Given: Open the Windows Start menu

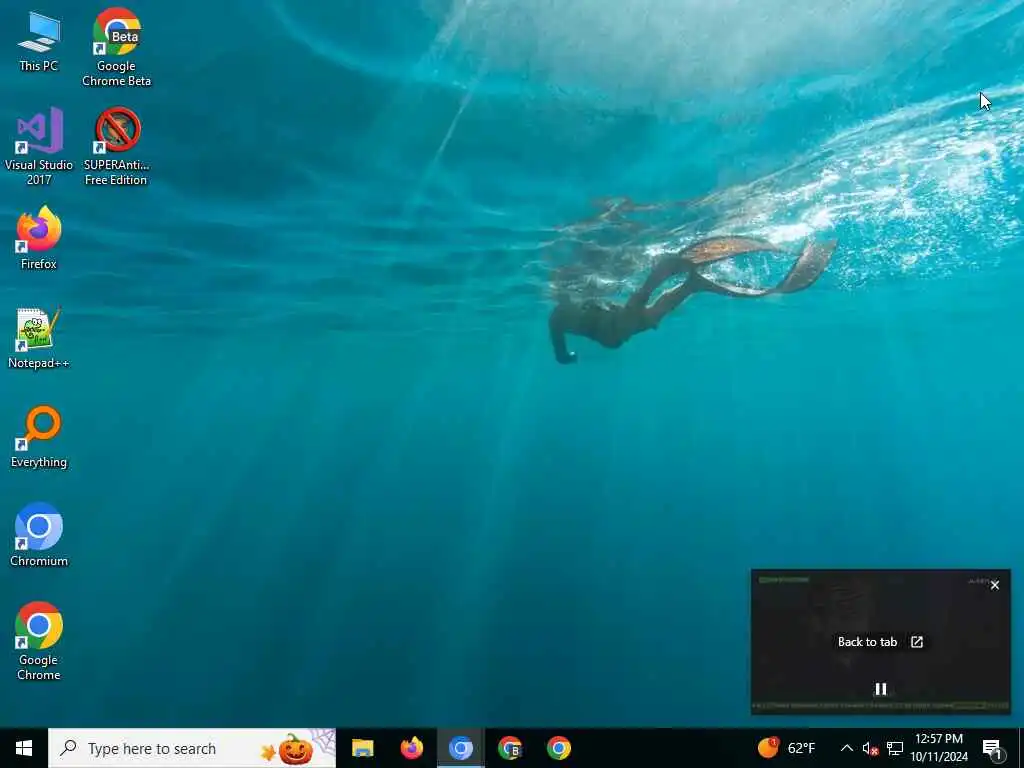Looking at the screenshot, I should pyautogui.click(x=24, y=748).
